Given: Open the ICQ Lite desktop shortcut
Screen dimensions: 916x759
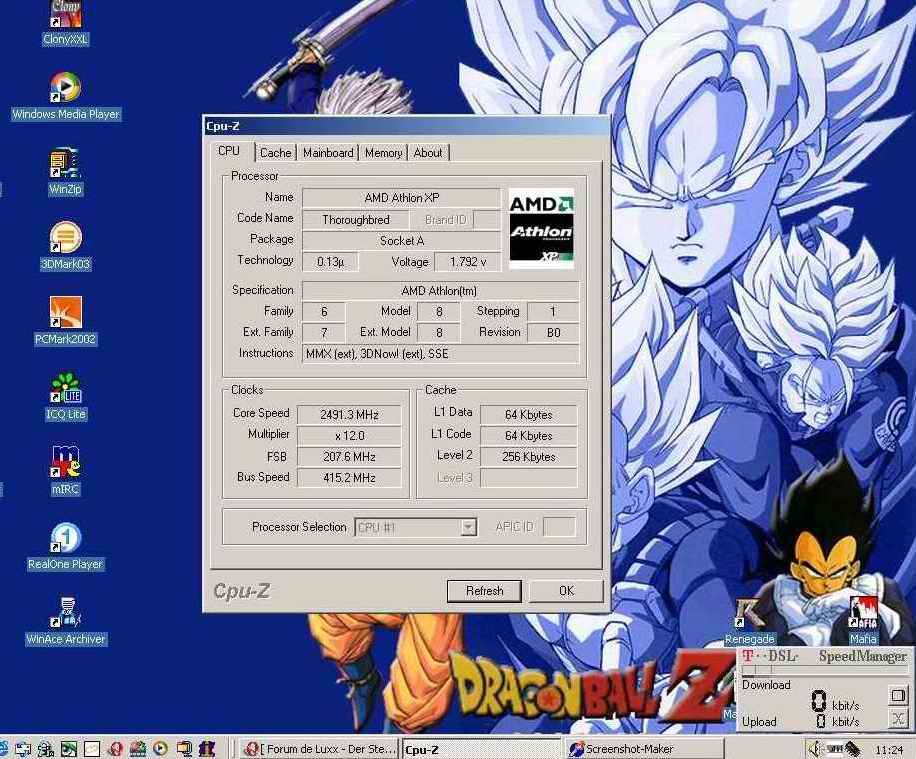Looking at the screenshot, I should point(65,396).
